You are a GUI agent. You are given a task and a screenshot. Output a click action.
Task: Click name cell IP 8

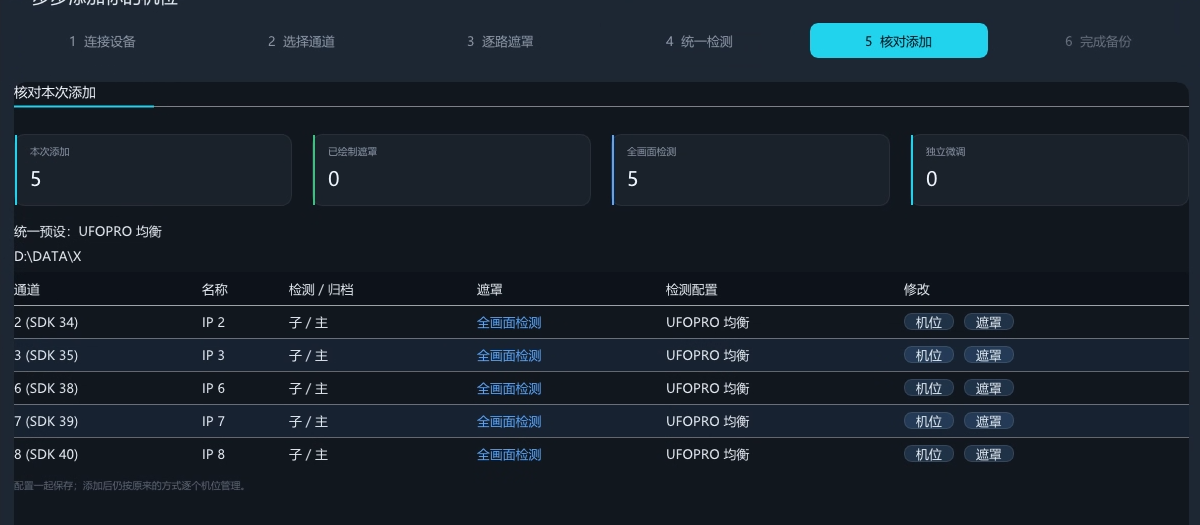[214, 454]
